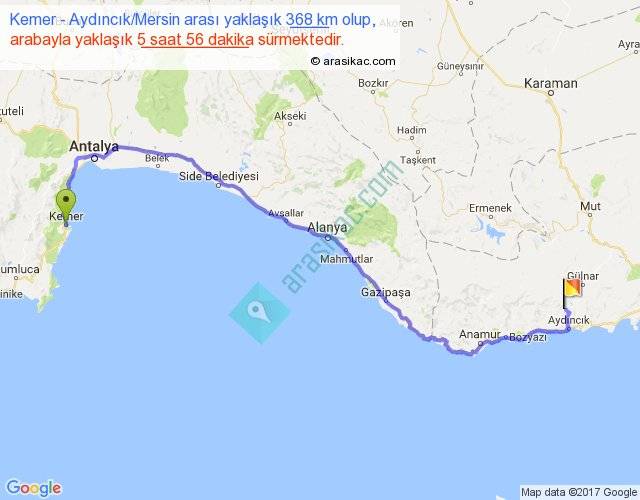The image size is (640, 500).
Task: Select the Gazipaşa label on the map
Action: pyautogui.click(x=386, y=292)
